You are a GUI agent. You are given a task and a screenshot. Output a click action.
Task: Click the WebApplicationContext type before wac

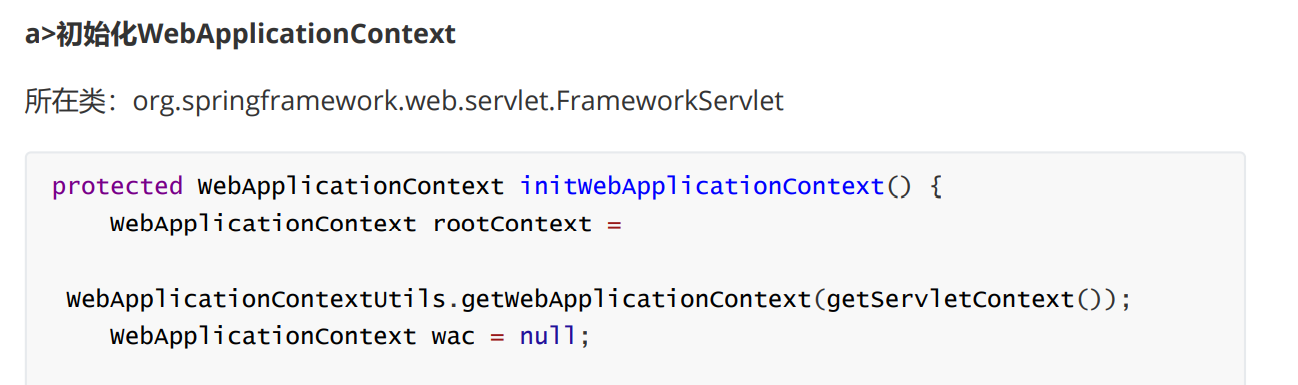point(263,336)
